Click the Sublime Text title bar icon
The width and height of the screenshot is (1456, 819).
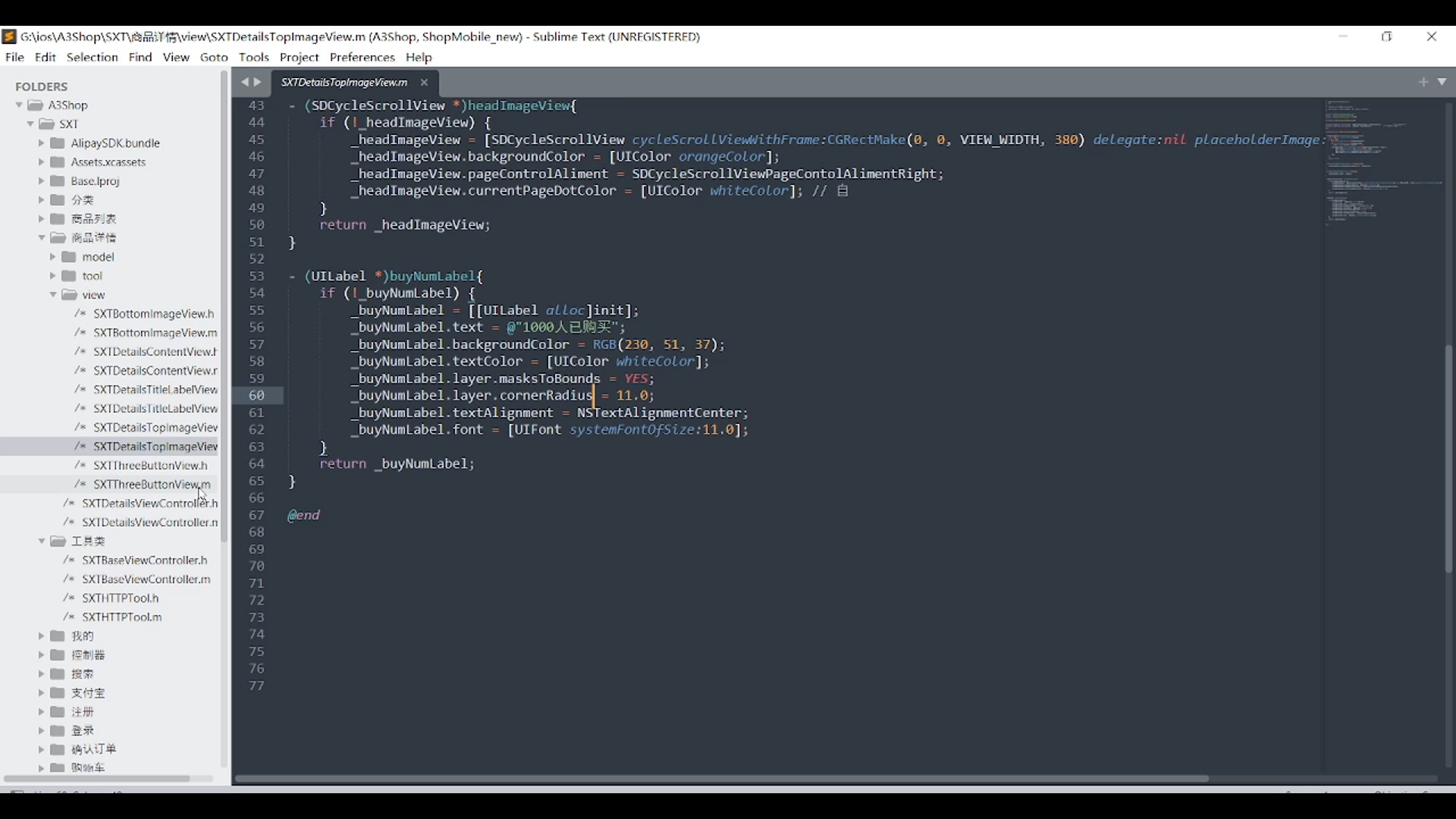tap(9, 36)
